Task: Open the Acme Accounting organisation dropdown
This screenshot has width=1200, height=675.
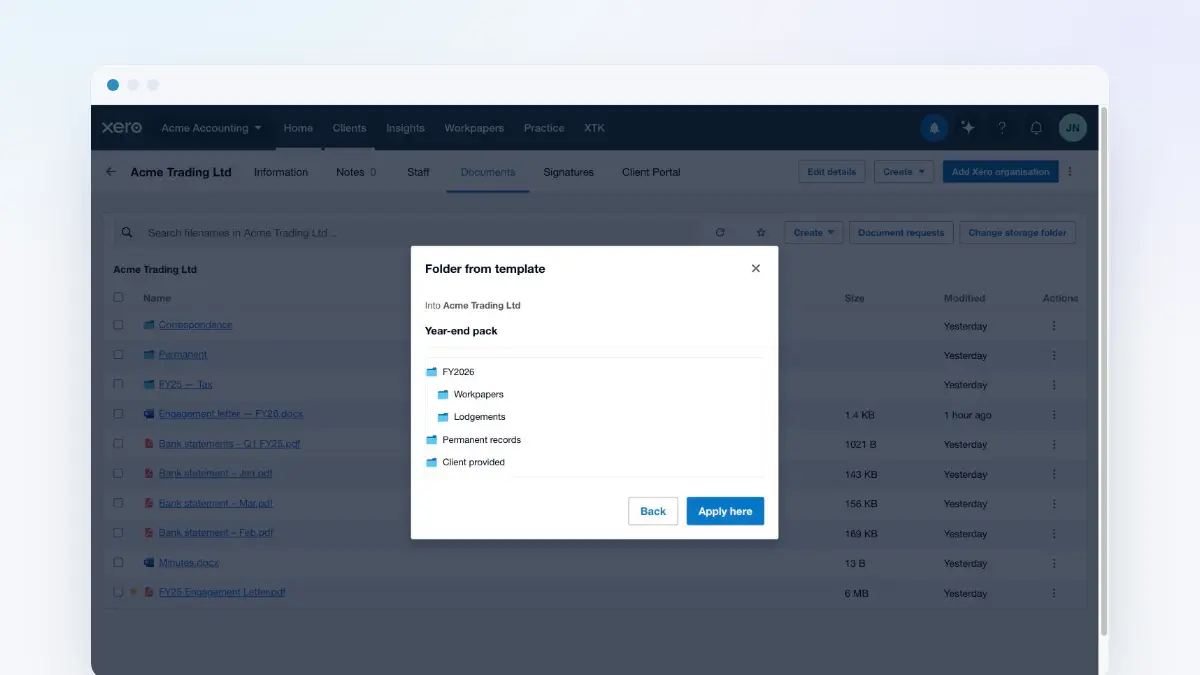Action: [211, 128]
